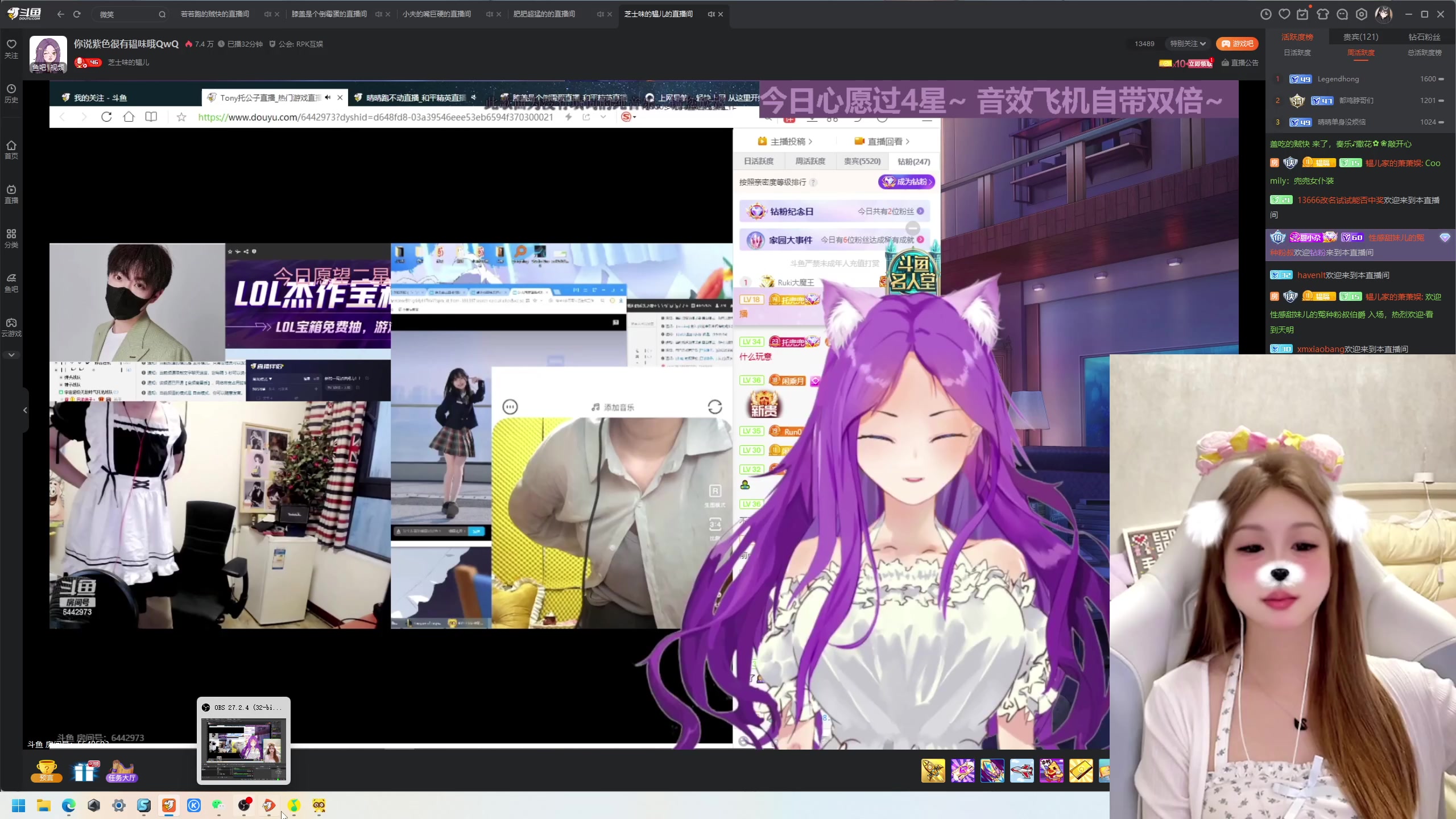Send the rocket gift icon
Screen dimensions: 1456x819
tap(933, 771)
